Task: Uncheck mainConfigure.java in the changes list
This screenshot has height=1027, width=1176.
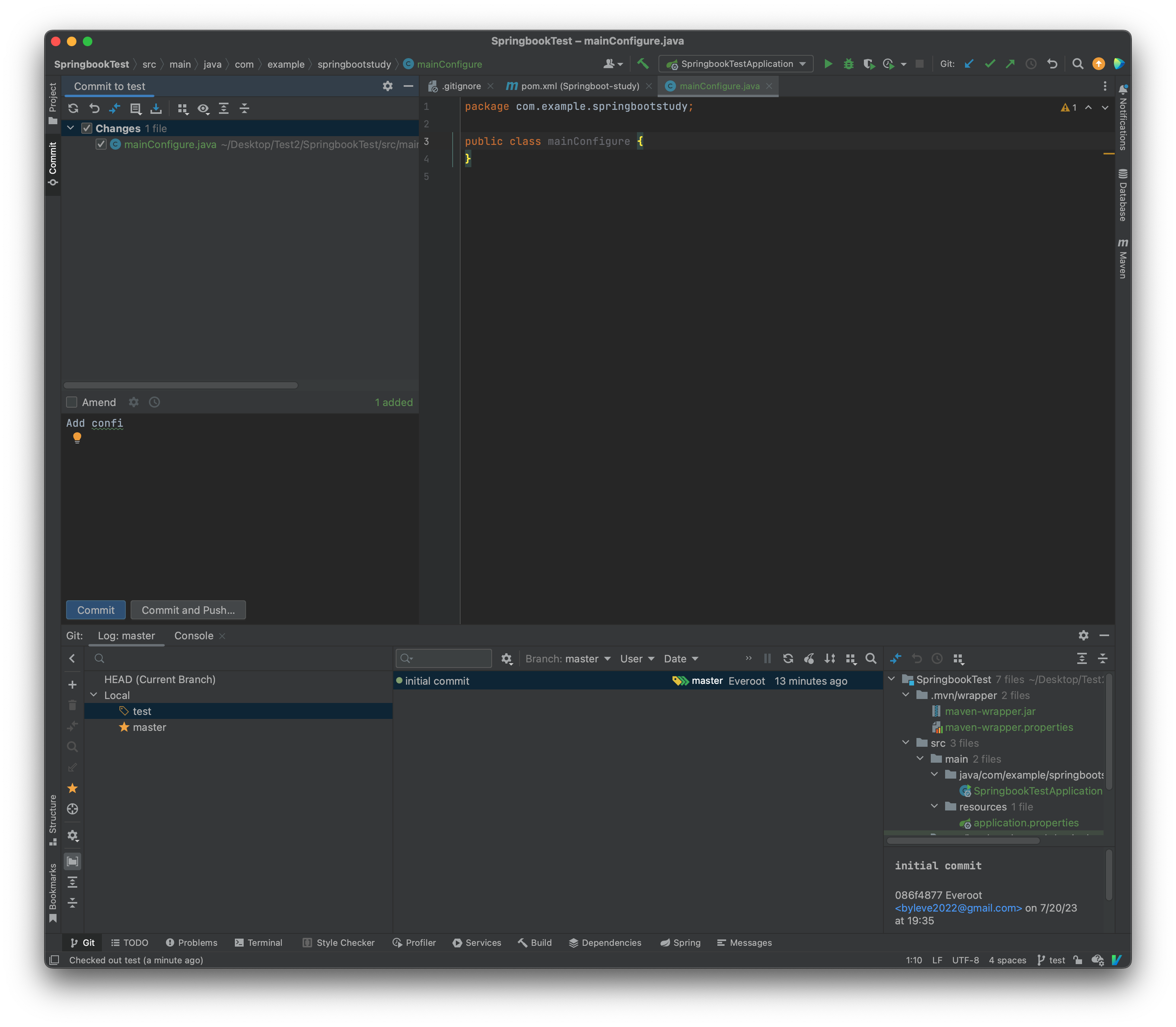Action: point(101,144)
